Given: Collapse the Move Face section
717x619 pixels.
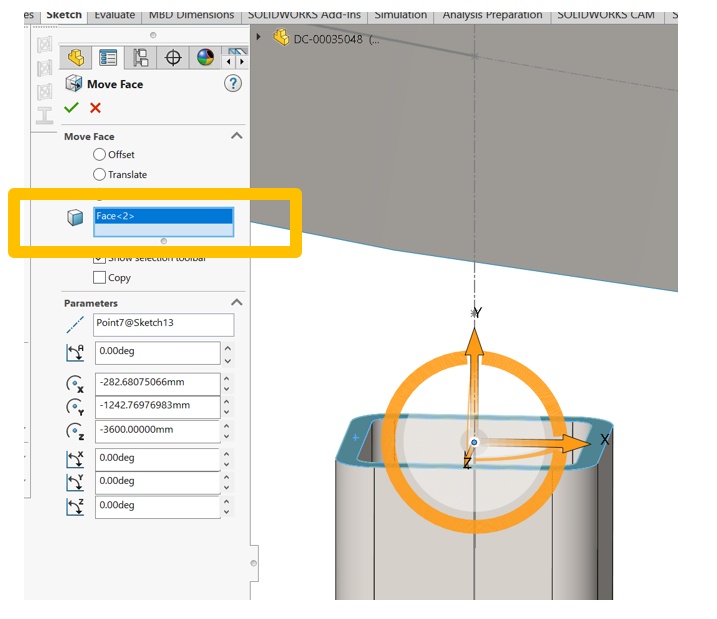Looking at the screenshot, I should point(236,136).
